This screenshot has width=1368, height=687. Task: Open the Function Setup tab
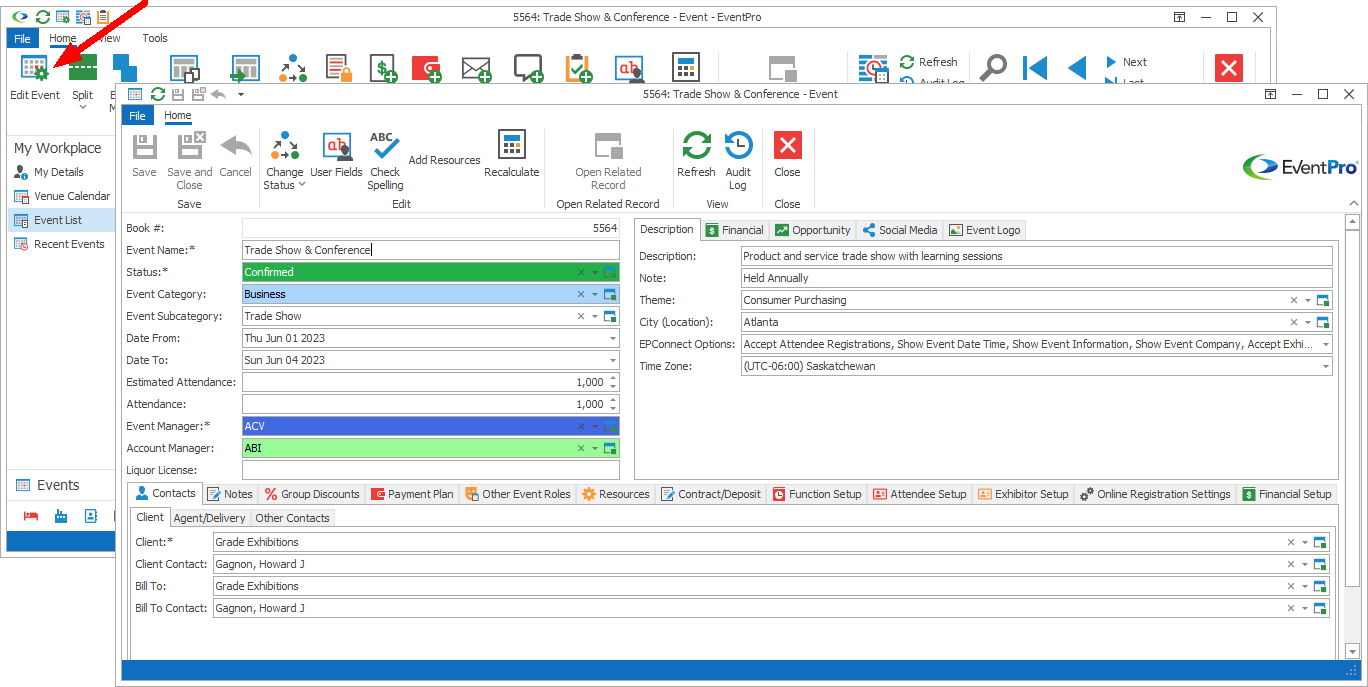[x=817, y=494]
